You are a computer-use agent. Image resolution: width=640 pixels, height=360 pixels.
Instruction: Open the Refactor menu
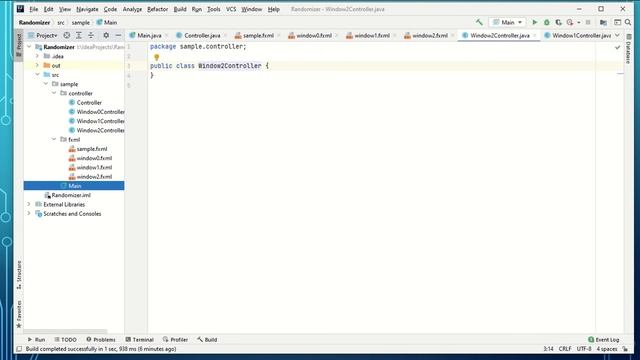click(x=157, y=9)
